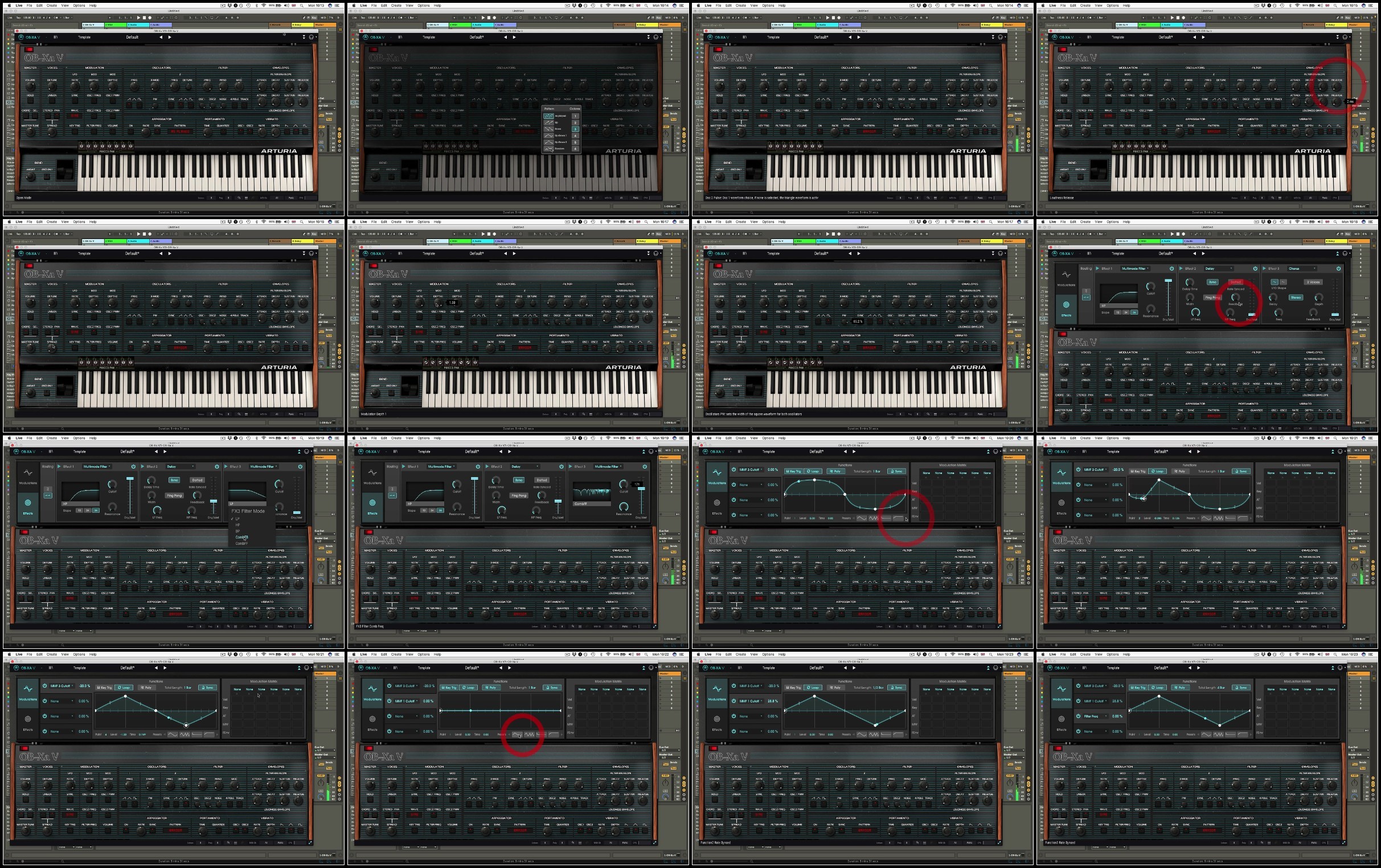
Task: Toggle the Stereo button in the Chorus effect
Action: [1296, 298]
